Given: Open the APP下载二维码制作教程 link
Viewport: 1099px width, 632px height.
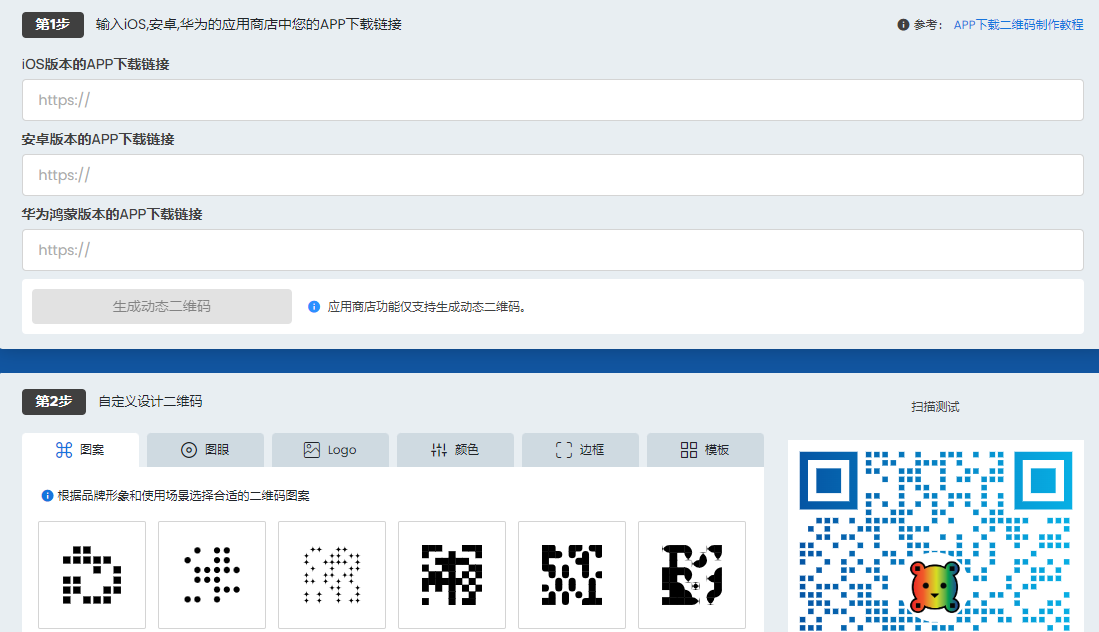Looking at the screenshot, I should pos(1018,25).
